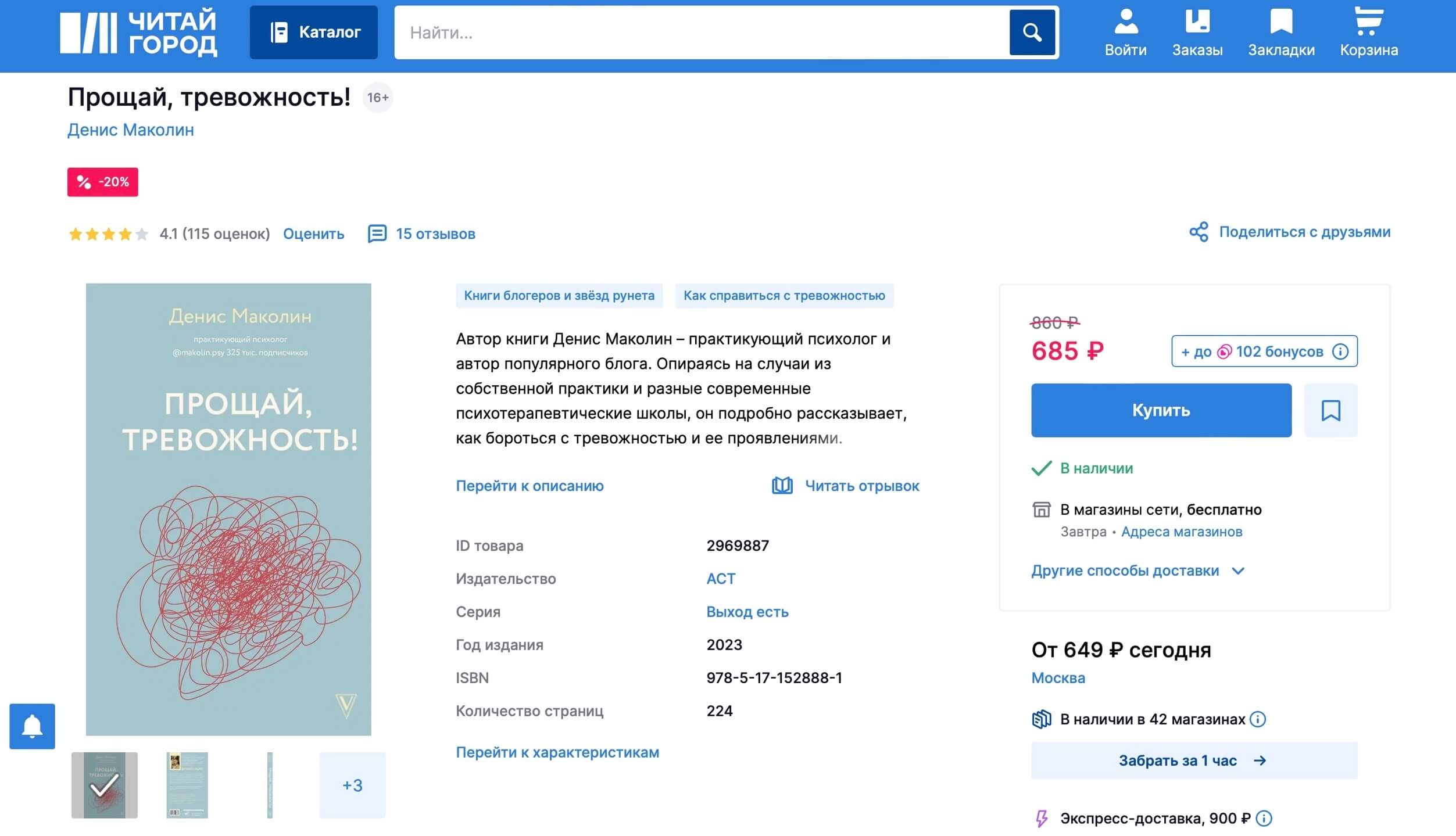
Task: Click the 685 ₽ price
Action: (1068, 351)
